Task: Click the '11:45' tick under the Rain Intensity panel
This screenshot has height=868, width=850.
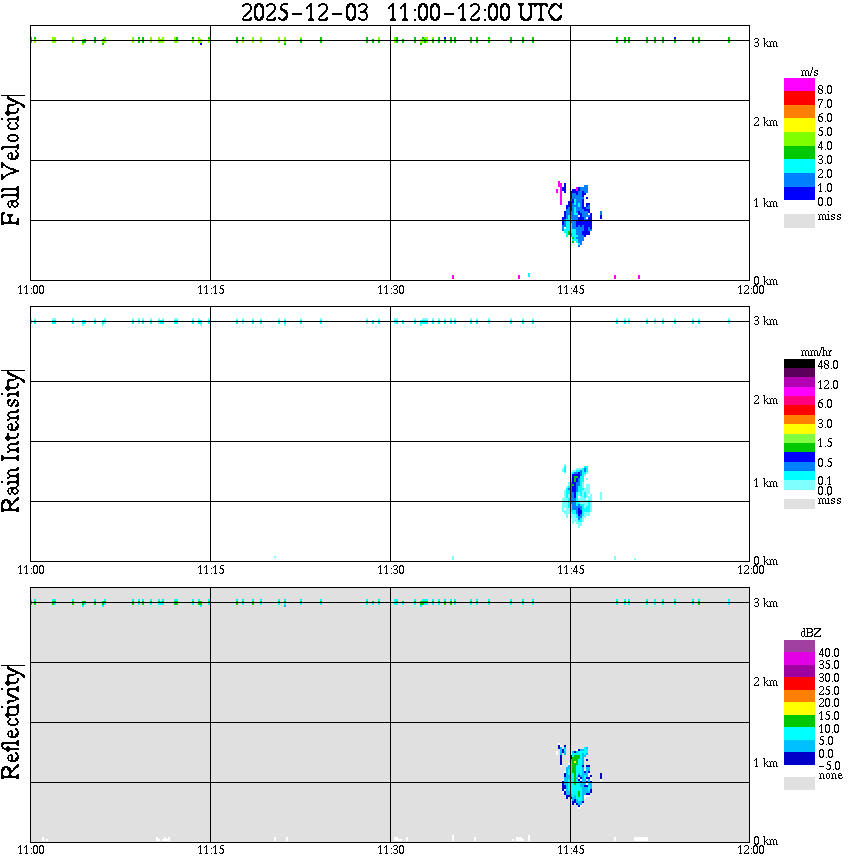Action: coord(571,570)
